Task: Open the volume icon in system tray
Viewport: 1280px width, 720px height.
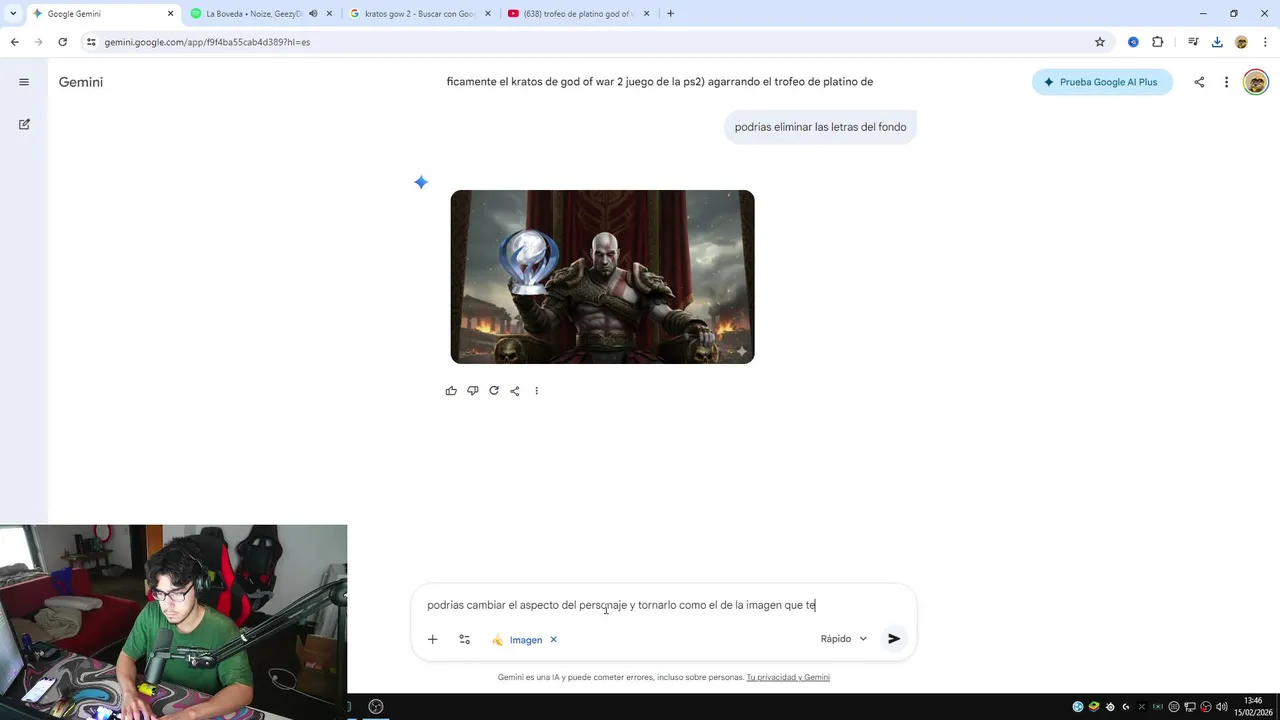Action: [x=1222, y=707]
